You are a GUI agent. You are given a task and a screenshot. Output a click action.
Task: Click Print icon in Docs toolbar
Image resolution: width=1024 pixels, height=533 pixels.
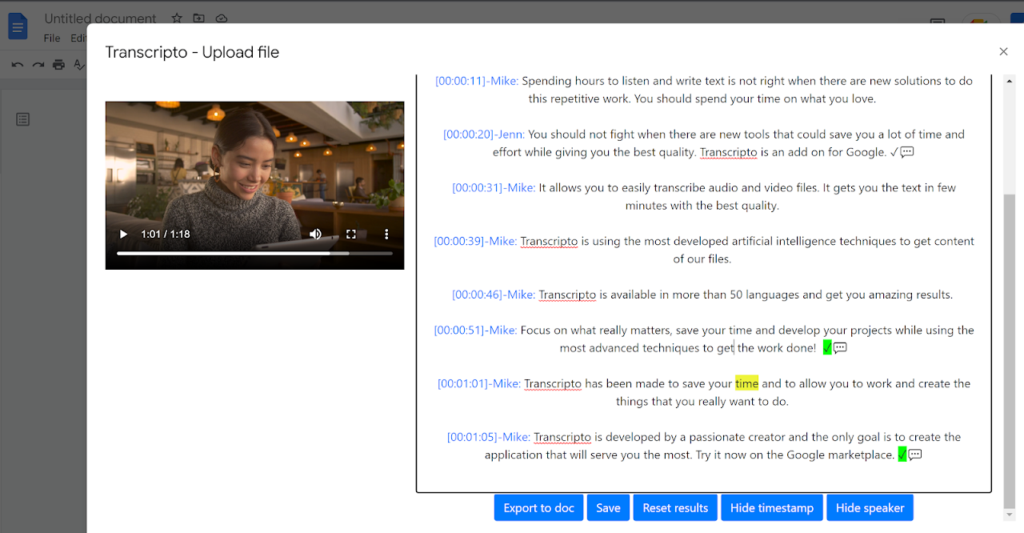point(59,65)
